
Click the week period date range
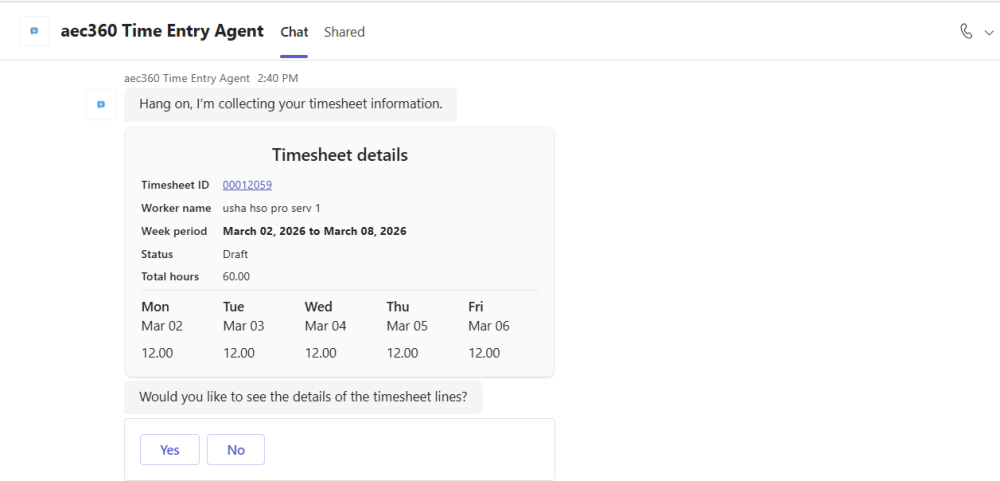314,231
